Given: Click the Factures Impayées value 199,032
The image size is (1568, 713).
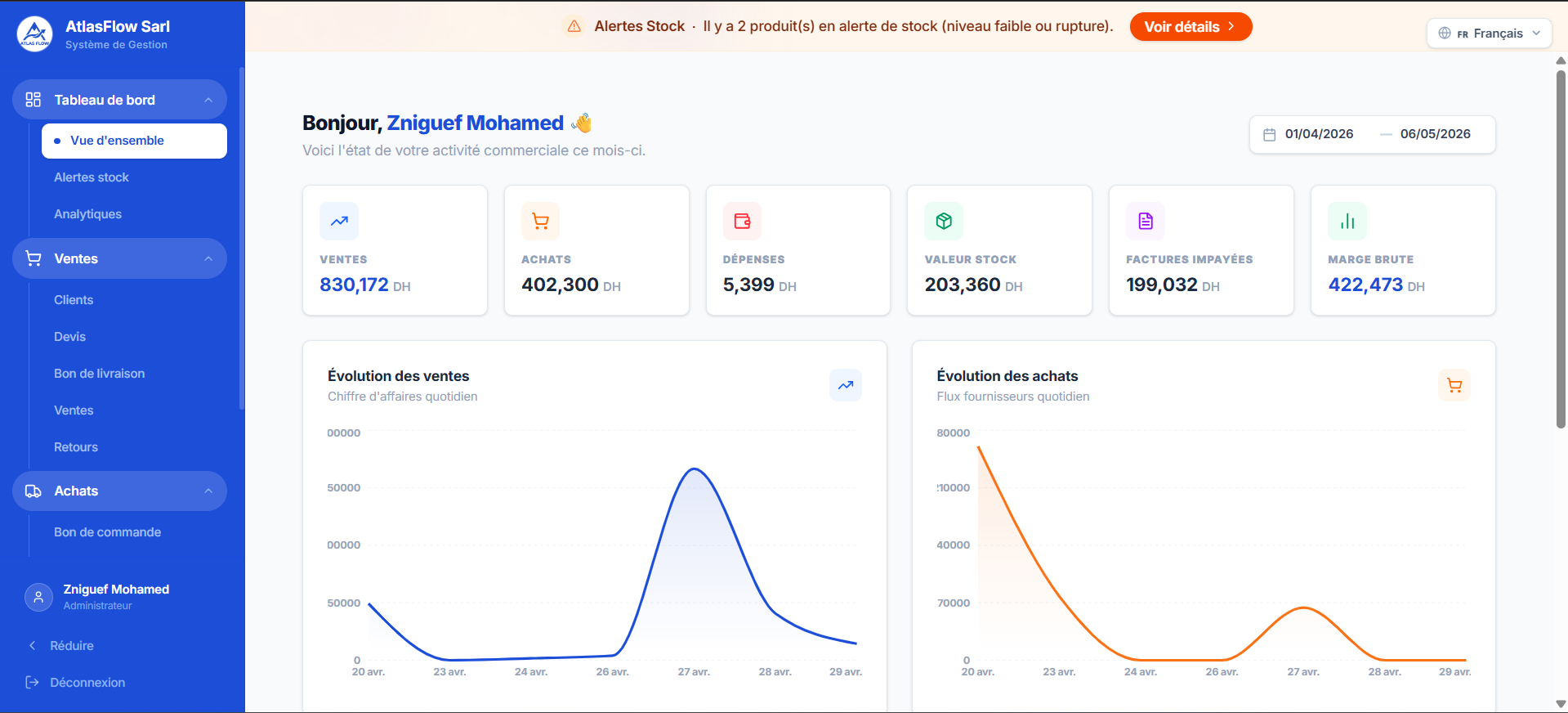Looking at the screenshot, I should [x=1162, y=285].
